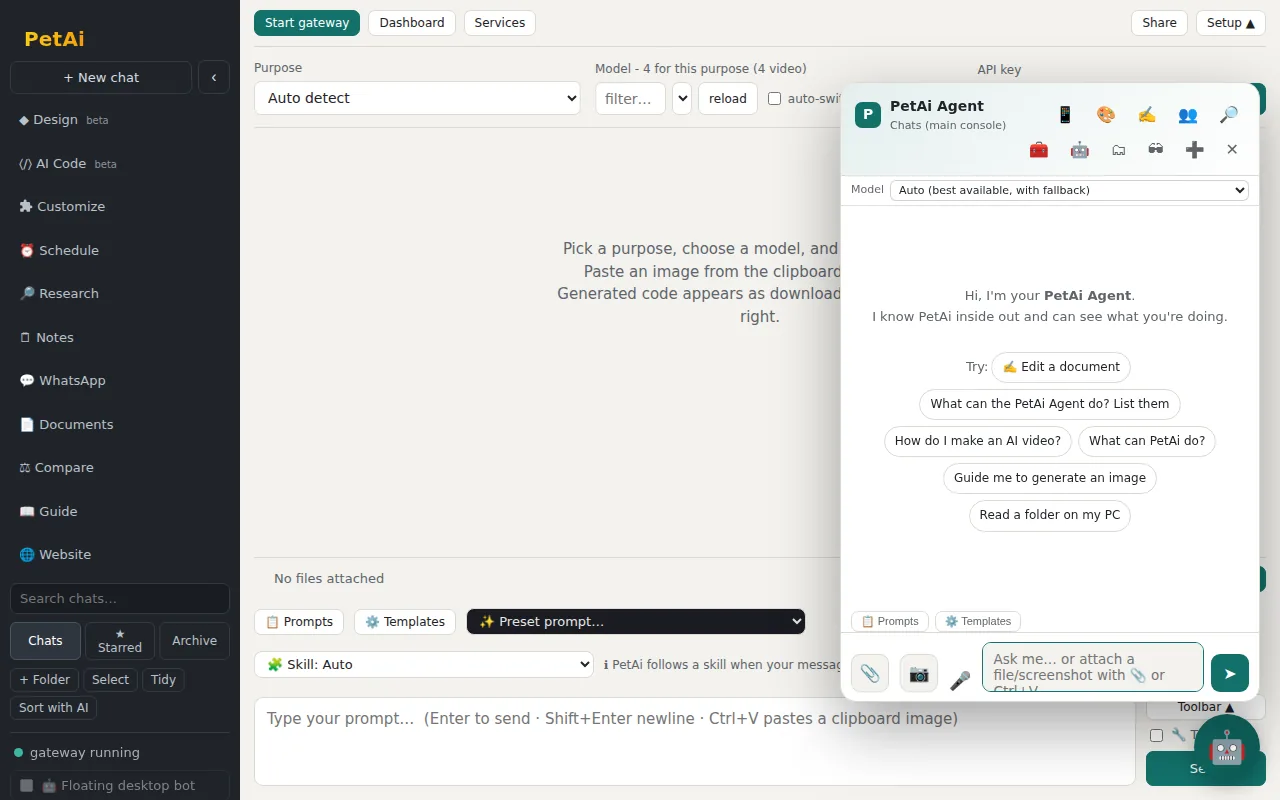Toggle the auto-switch checkbox
Screen dimensions: 1280x800
tap(774, 98)
